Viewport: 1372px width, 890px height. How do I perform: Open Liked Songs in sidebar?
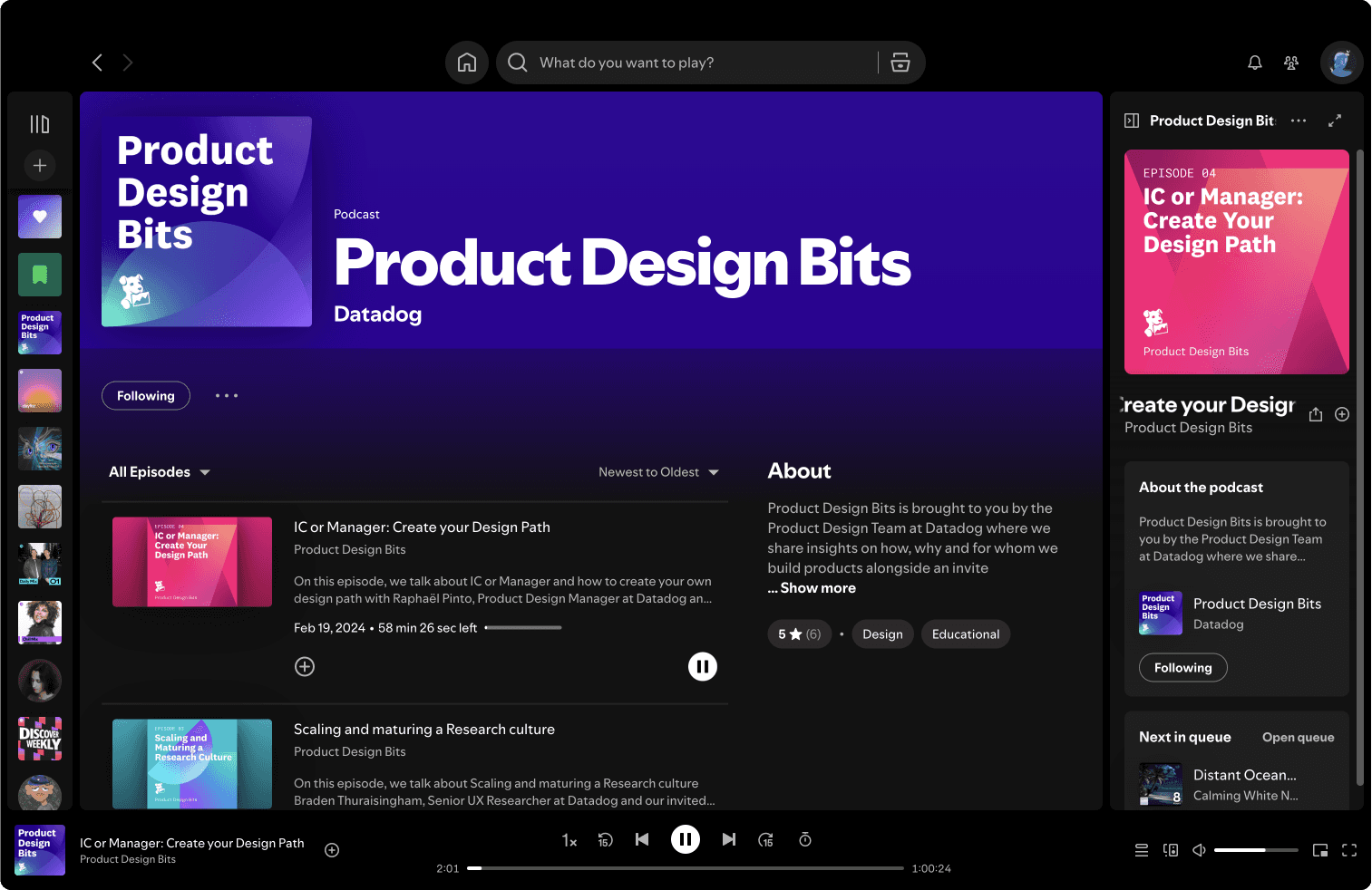40,217
